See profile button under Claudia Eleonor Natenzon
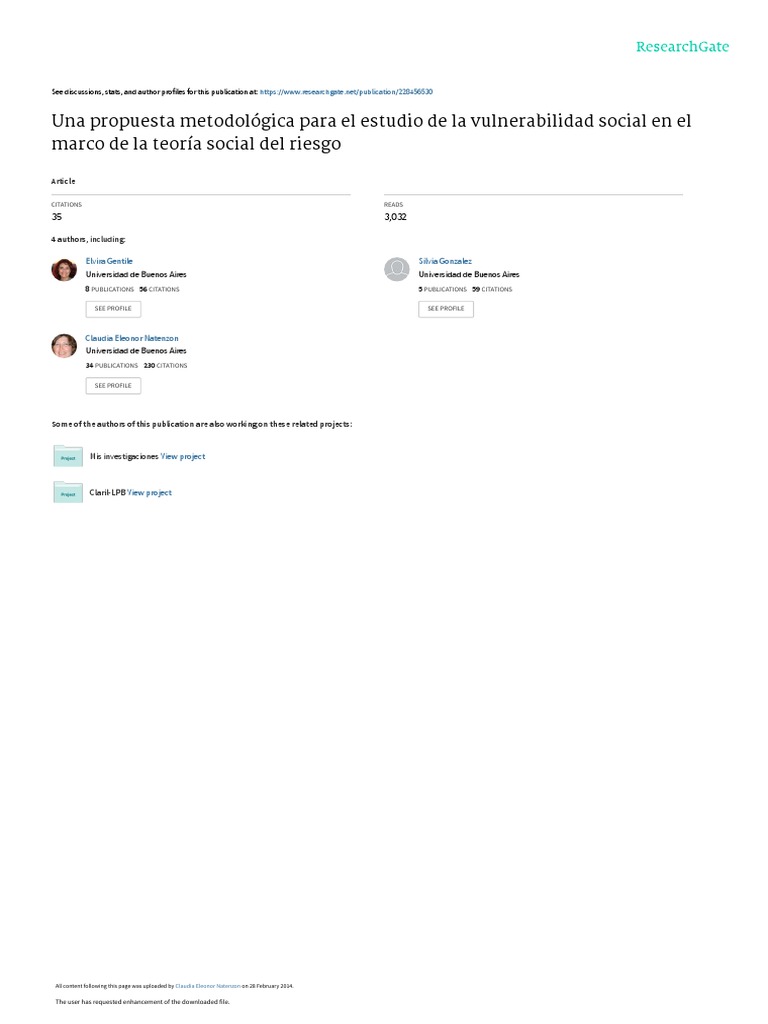Viewport: 768px width, 1024px height. tap(113, 386)
